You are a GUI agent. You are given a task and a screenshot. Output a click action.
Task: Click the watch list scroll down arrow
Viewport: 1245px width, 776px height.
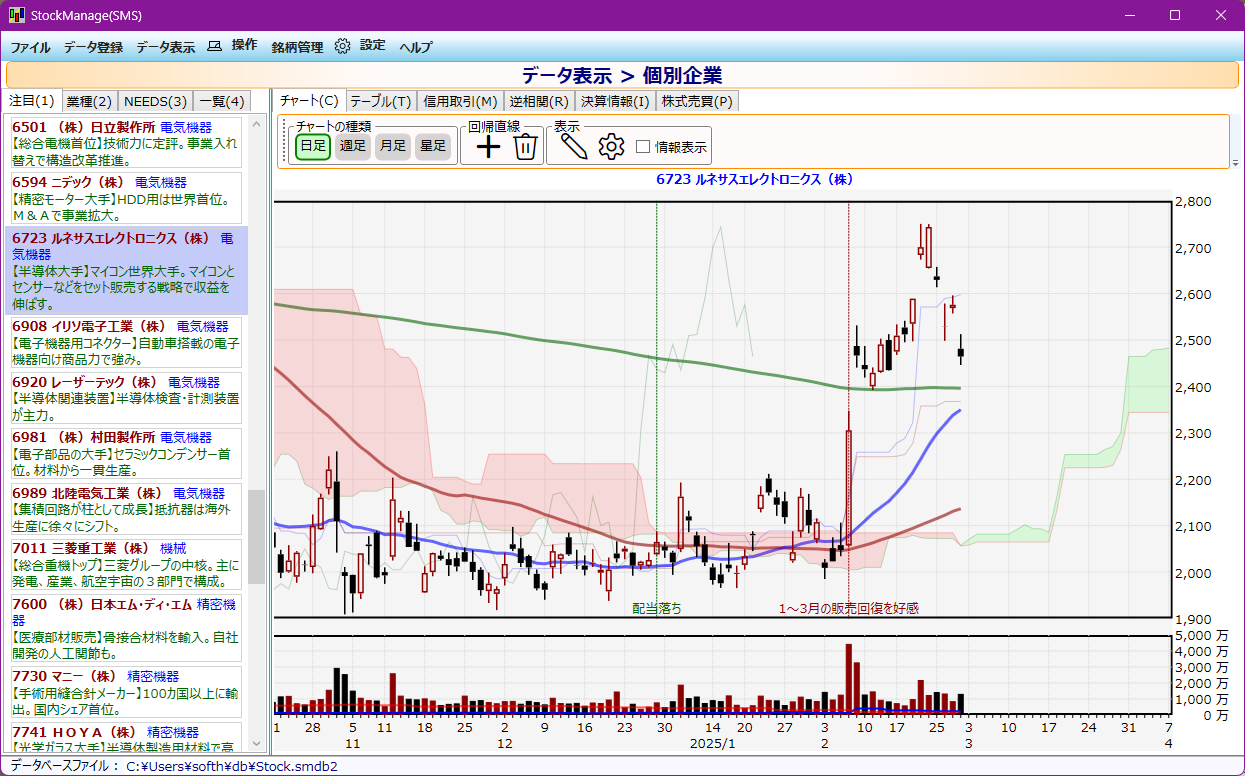pyautogui.click(x=256, y=745)
